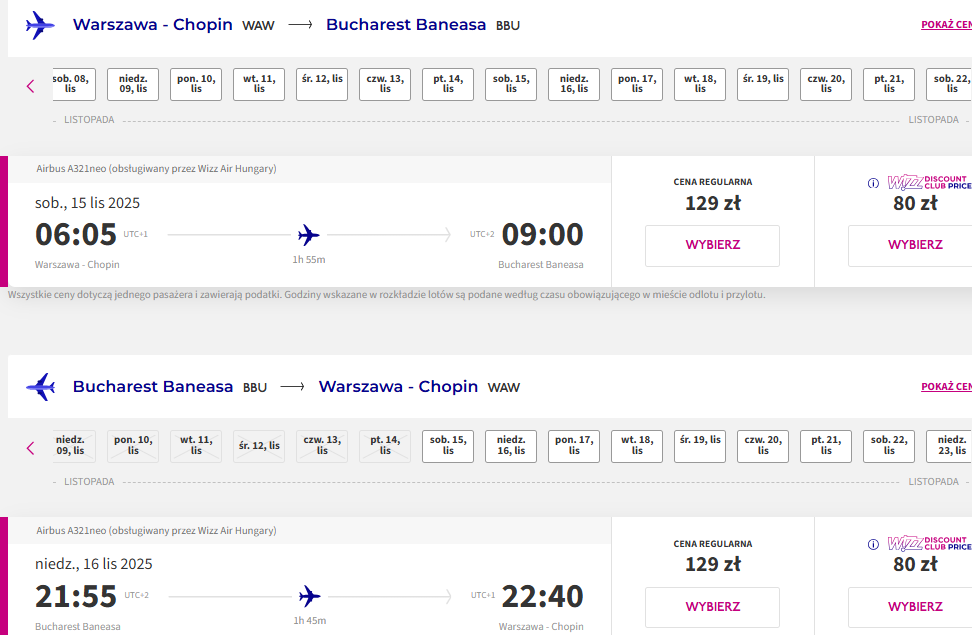The height and width of the screenshot is (635, 972).
Task: Pick outbound date pt. 21, lis
Action: [889, 84]
